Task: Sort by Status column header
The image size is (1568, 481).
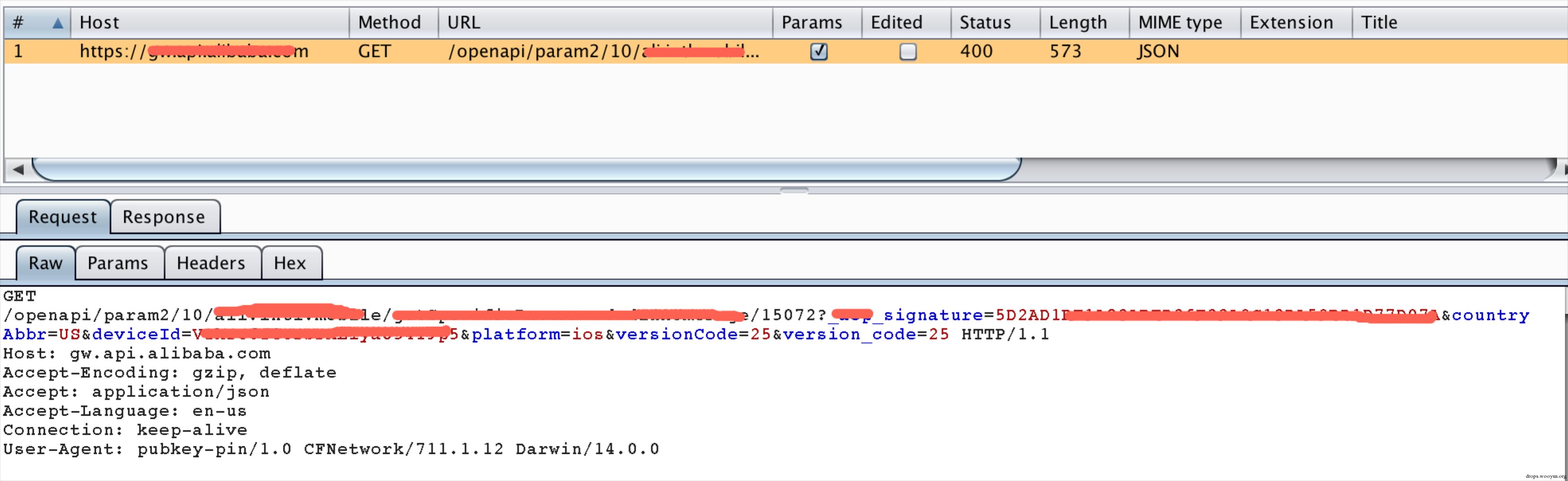Action: pos(985,23)
